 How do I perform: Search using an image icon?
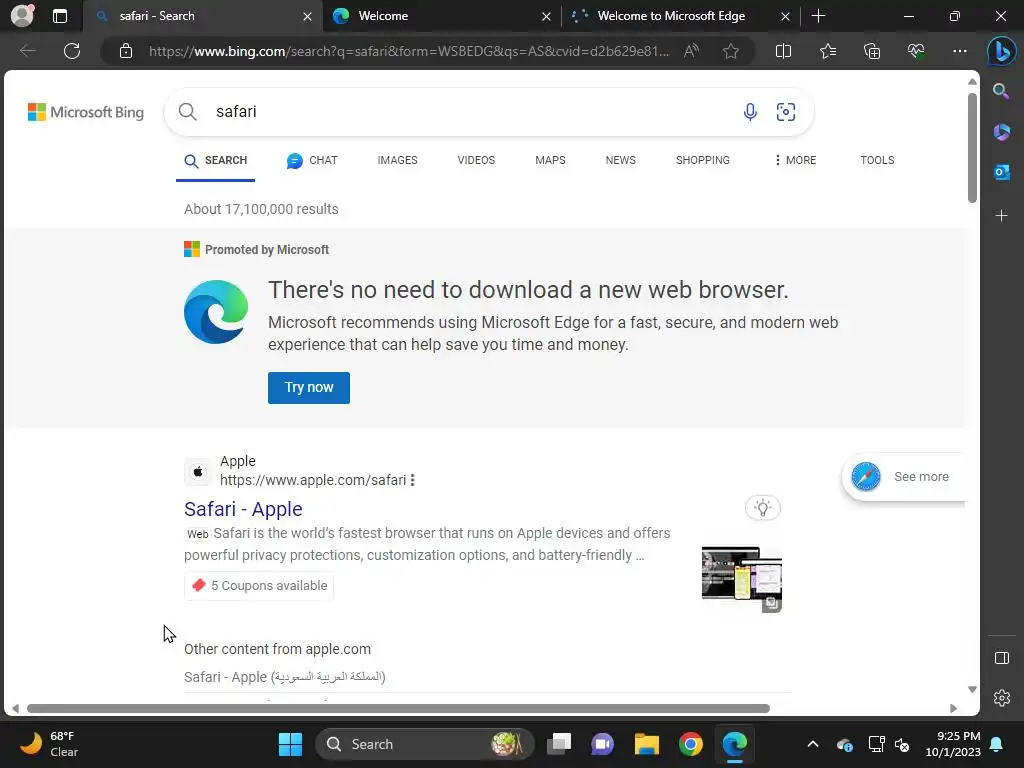point(786,112)
